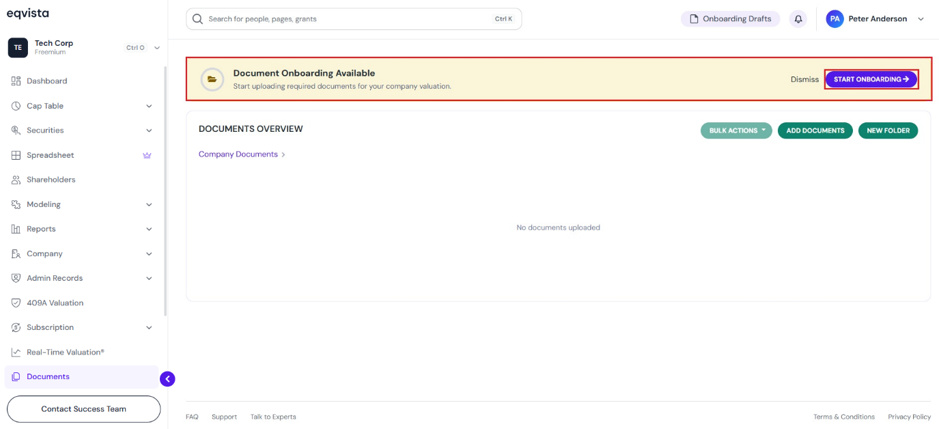Click the sidebar vertical scrollbar
This screenshot has height=429, width=939.
[x=166, y=191]
